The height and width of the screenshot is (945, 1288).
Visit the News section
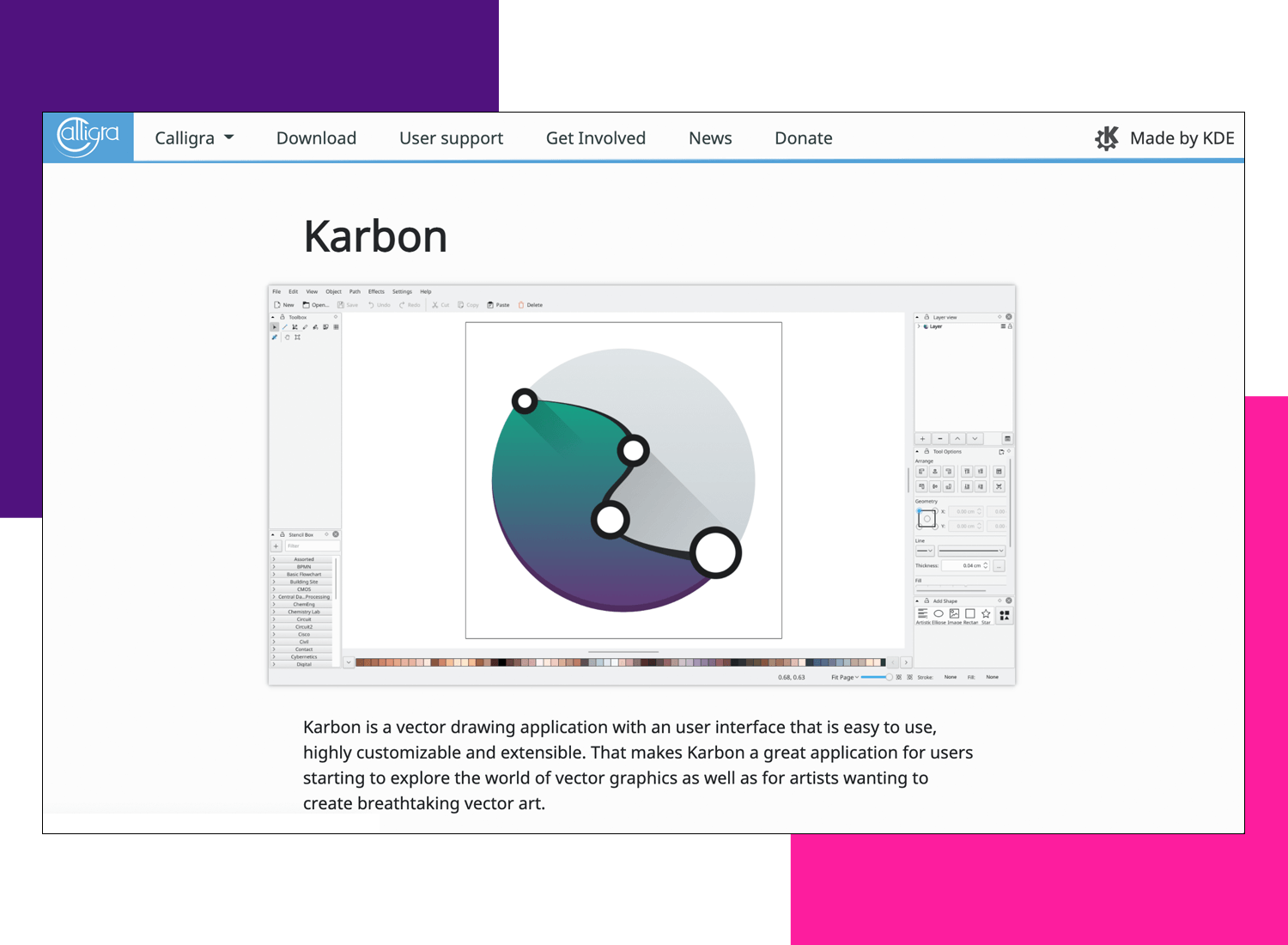pos(710,137)
